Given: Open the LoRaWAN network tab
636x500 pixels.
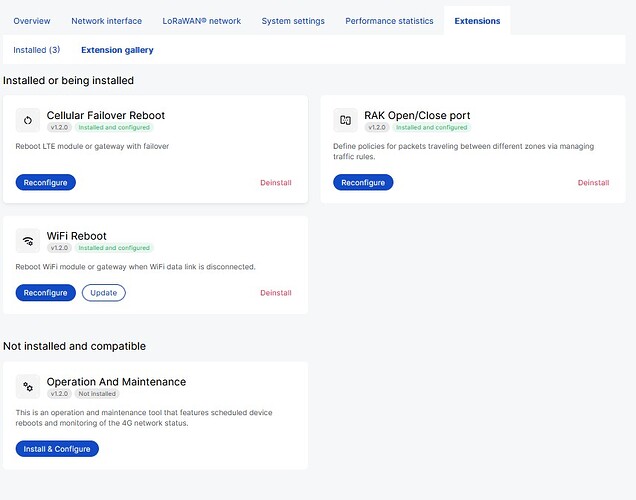Looking at the screenshot, I should [202, 21].
